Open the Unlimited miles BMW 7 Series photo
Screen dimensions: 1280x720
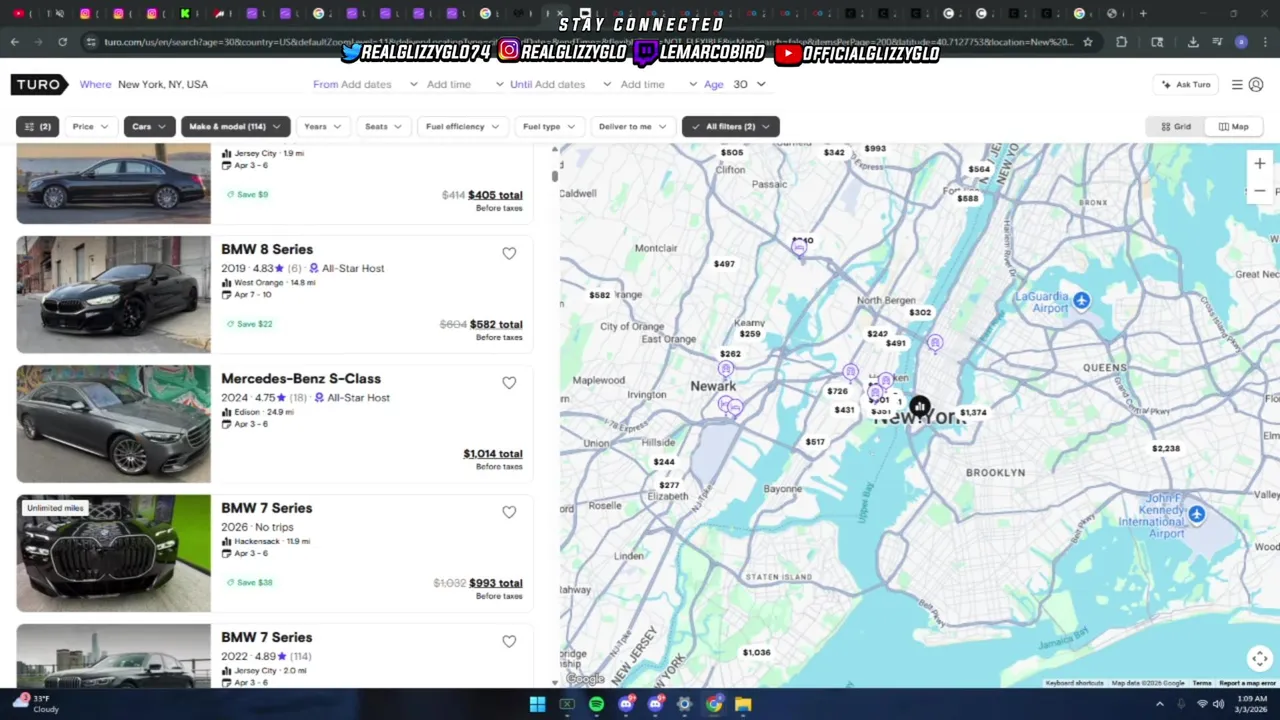coord(113,553)
